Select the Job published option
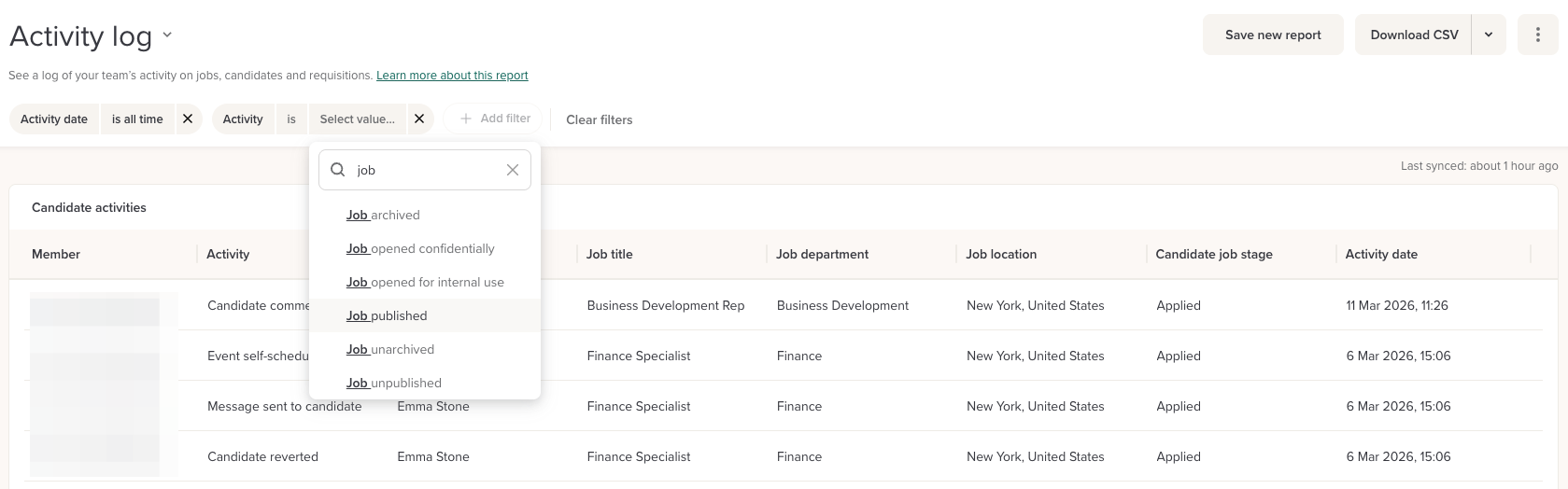Screen dimensions: 1568x489 pos(387,315)
